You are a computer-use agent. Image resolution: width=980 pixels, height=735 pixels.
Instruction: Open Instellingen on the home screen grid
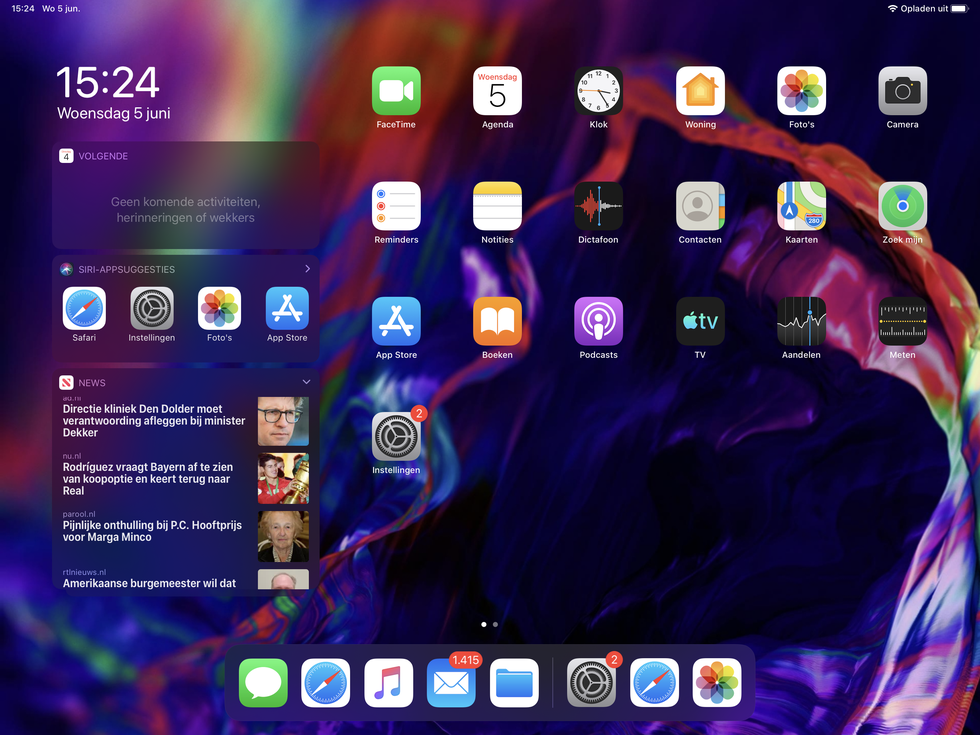(x=396, y=437)
